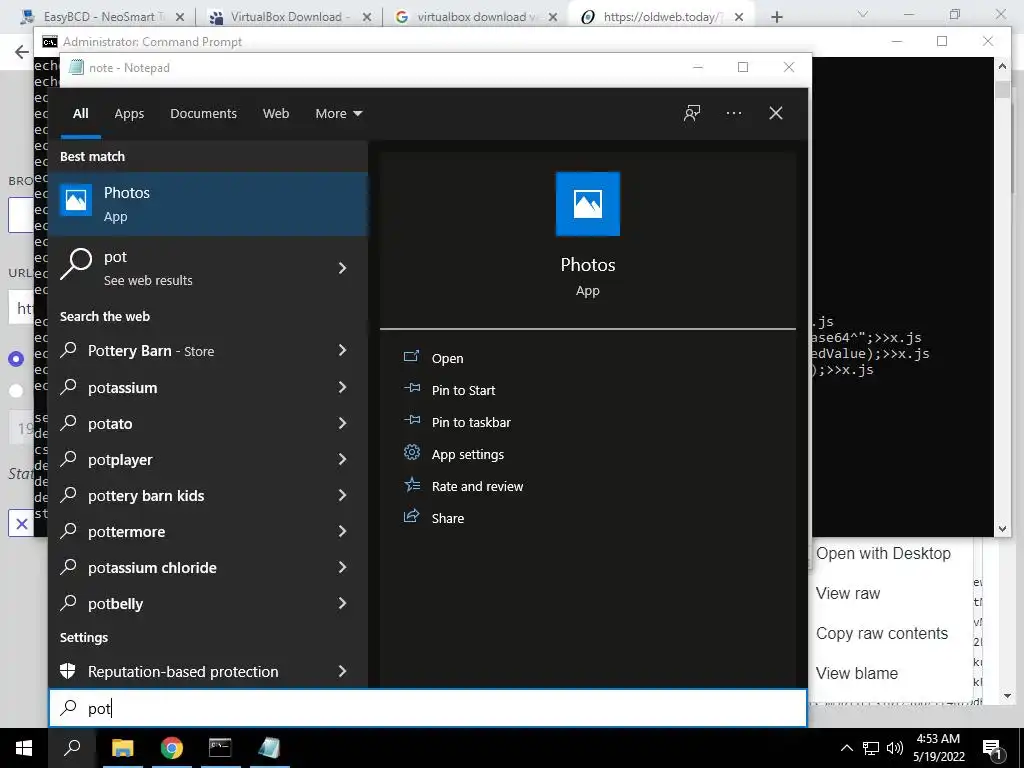Select the 'potassium' web suggestion
This screenshot has height=768, width=1024.
[208, 388]
